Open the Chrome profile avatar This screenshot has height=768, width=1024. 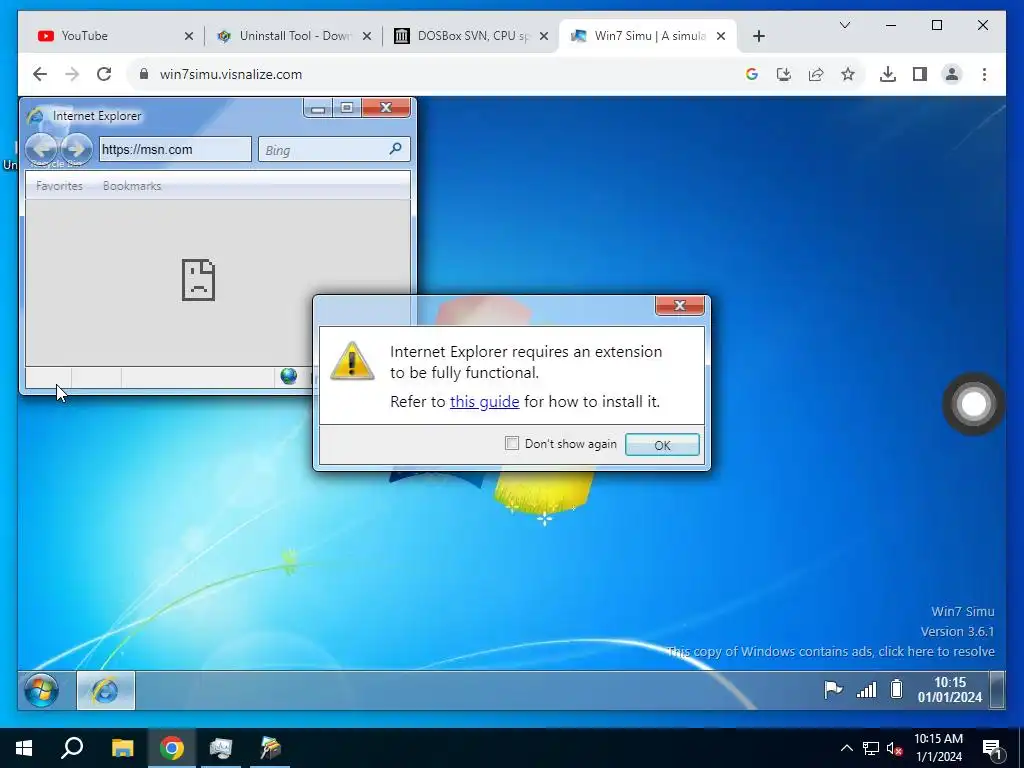952,74
